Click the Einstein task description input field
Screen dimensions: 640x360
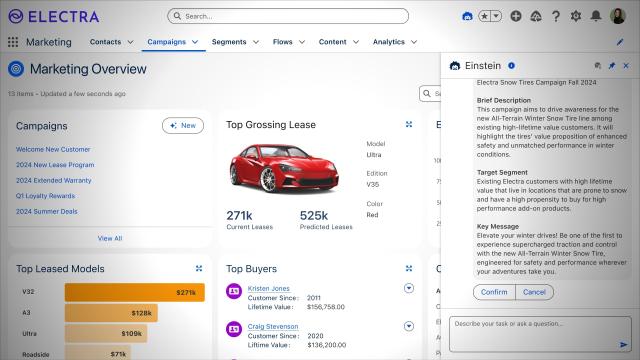tap(540, 334)
